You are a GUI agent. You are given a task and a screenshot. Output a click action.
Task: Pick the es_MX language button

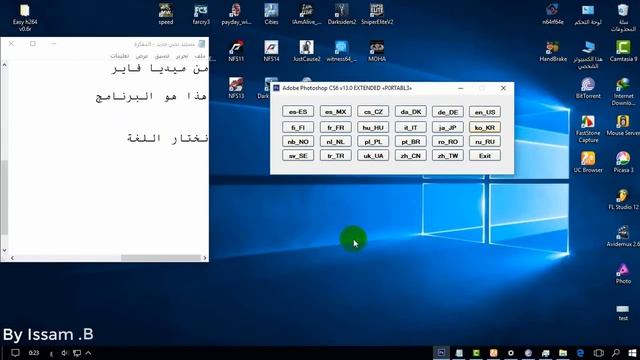(x=336, y=112)
